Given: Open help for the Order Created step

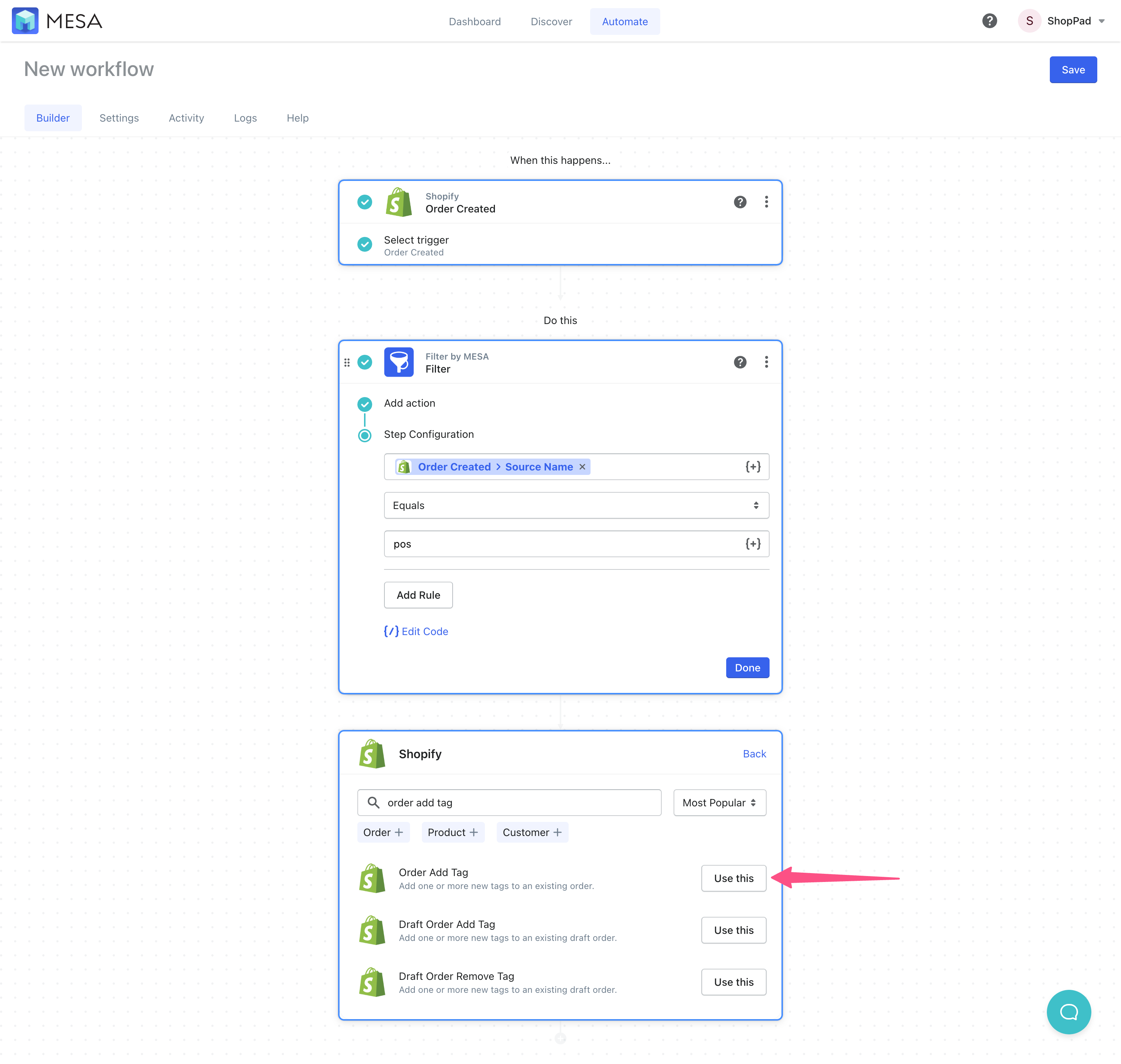Looking at the screenshot, I should pyautogui.click(x=740, y=202).
